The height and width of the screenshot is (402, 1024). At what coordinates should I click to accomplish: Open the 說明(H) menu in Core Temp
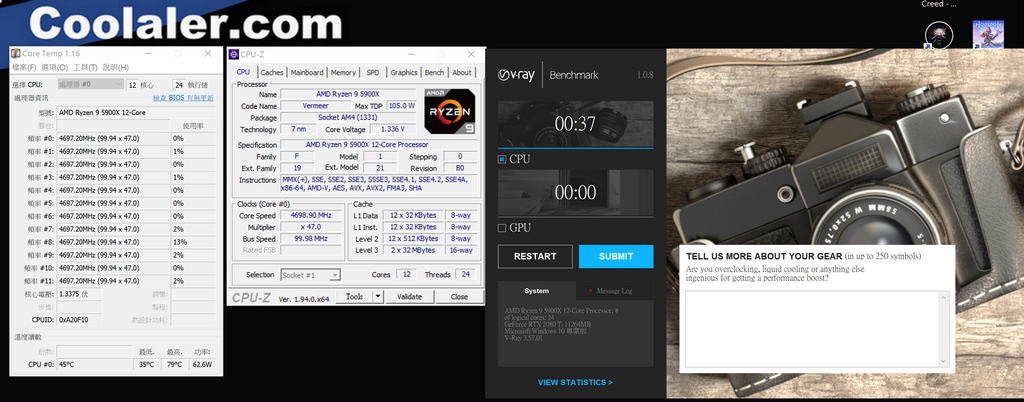coord(116,67)
